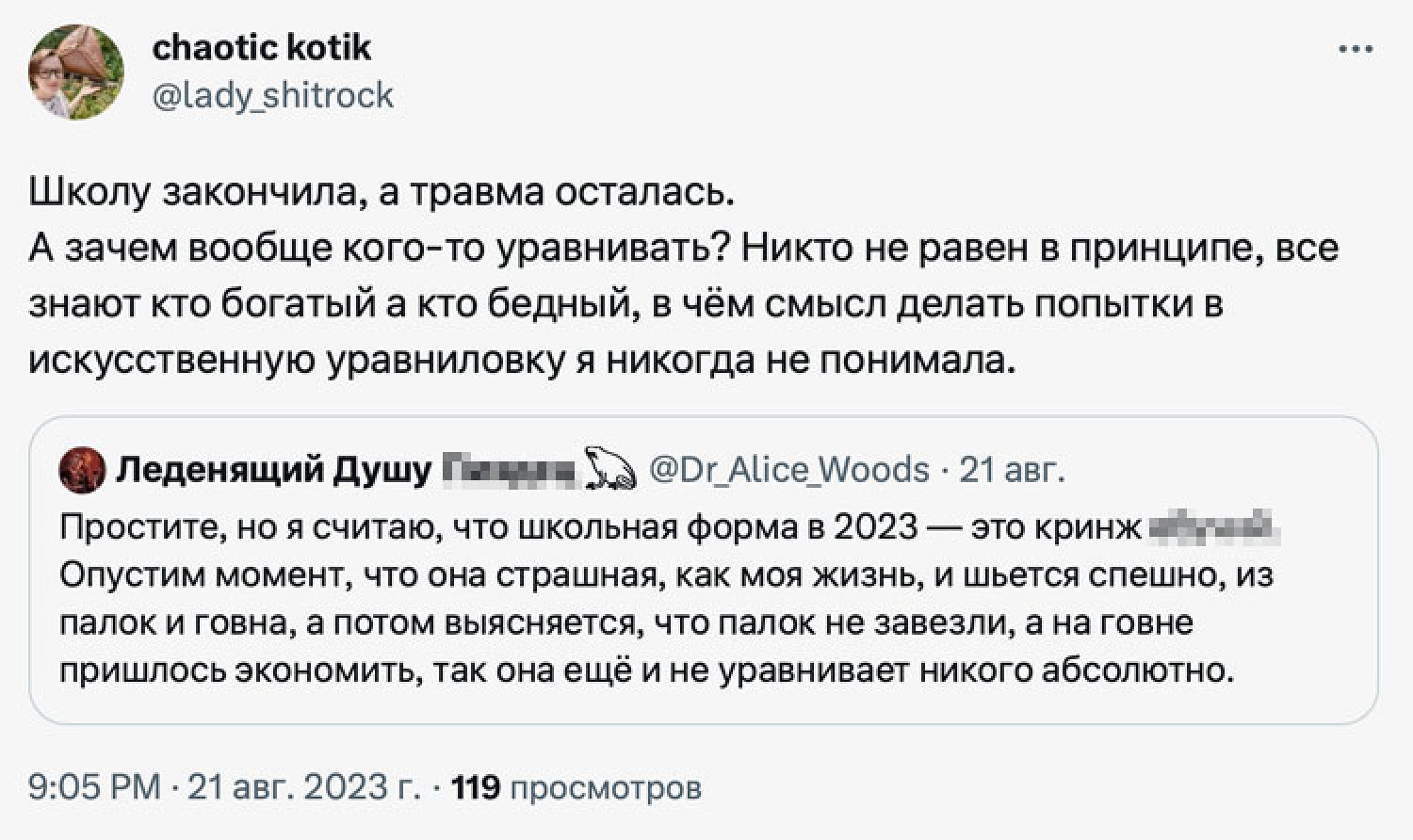
Task: Click the blurred word in the quoted author's name
Action: tap(510, 469)
